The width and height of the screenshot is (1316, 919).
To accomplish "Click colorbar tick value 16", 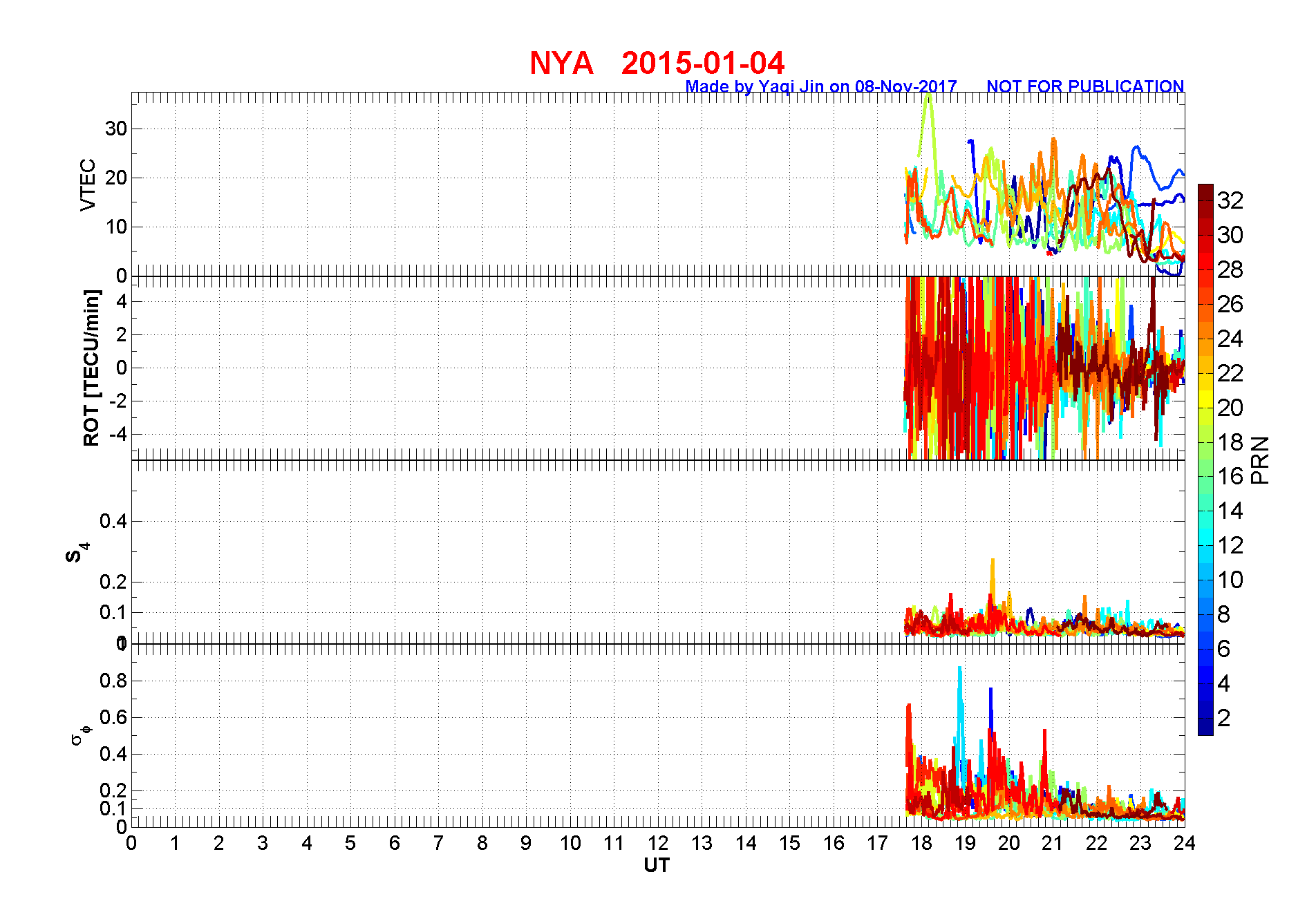I will point(1230,476).
